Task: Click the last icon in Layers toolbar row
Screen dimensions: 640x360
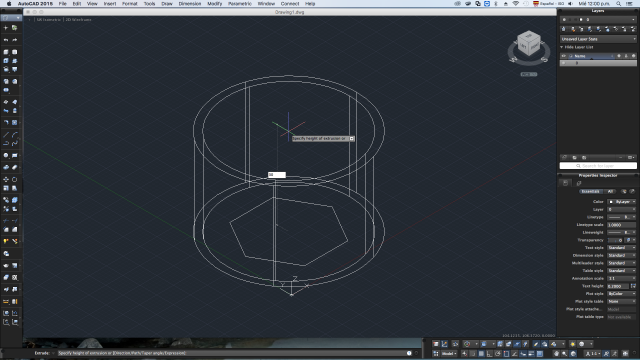Action: pyautogui.click(x=633, y=29)
